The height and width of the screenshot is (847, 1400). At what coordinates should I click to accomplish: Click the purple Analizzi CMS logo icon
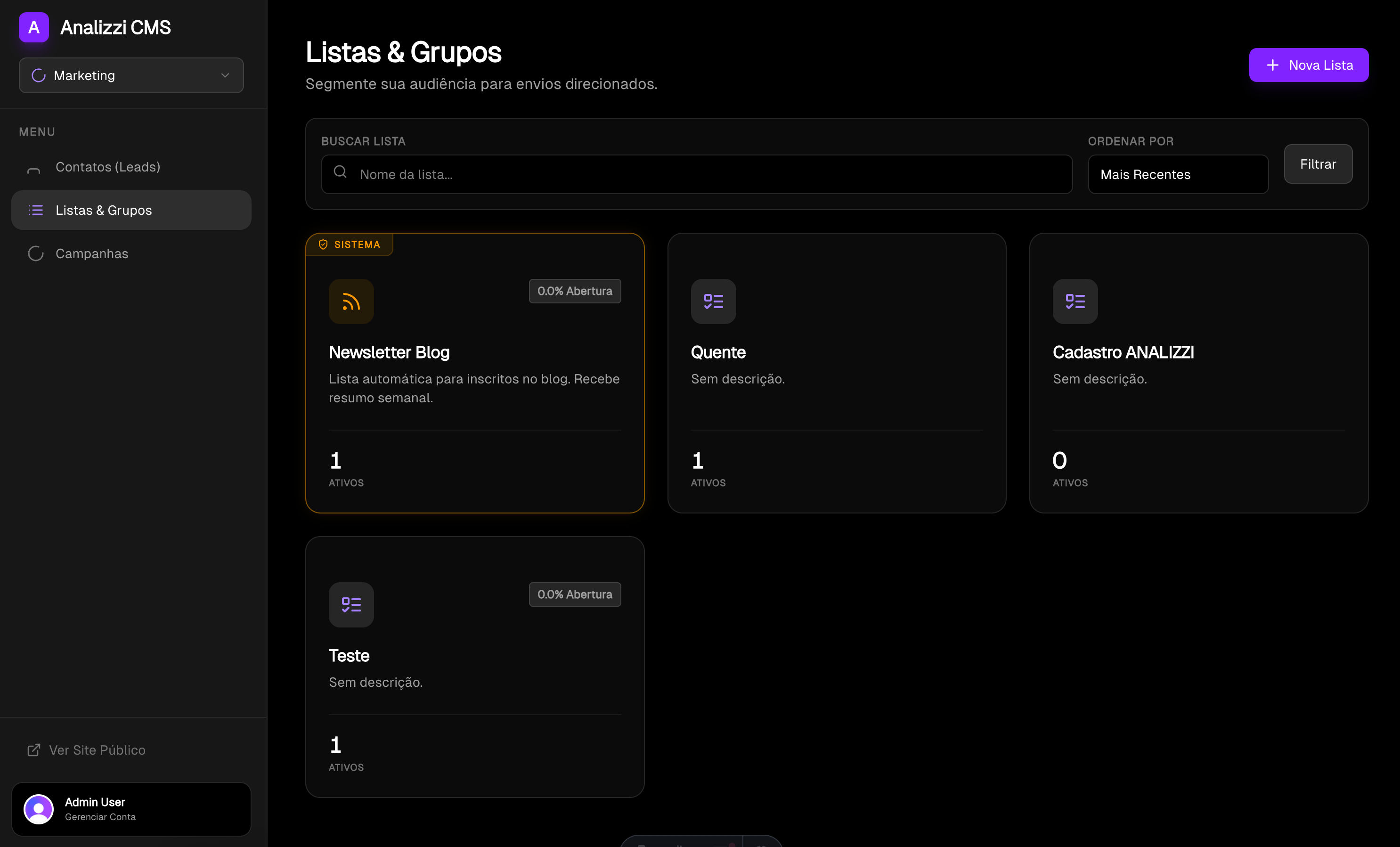click(x=33, y=27)
